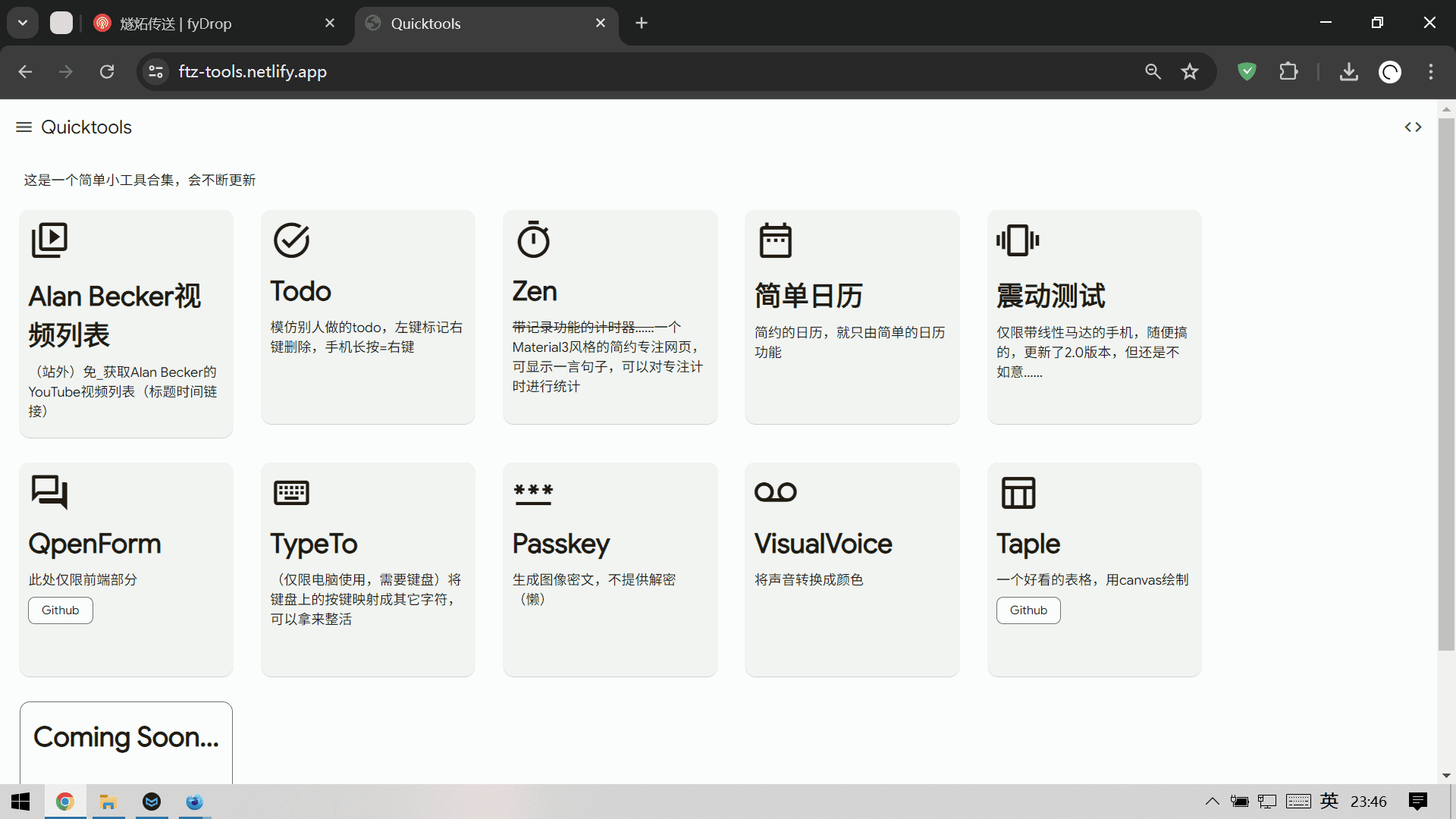This screenshot has height=819, width=1456.
Task: Bookmark this page with the star icon
Action: pos(1190,72)
